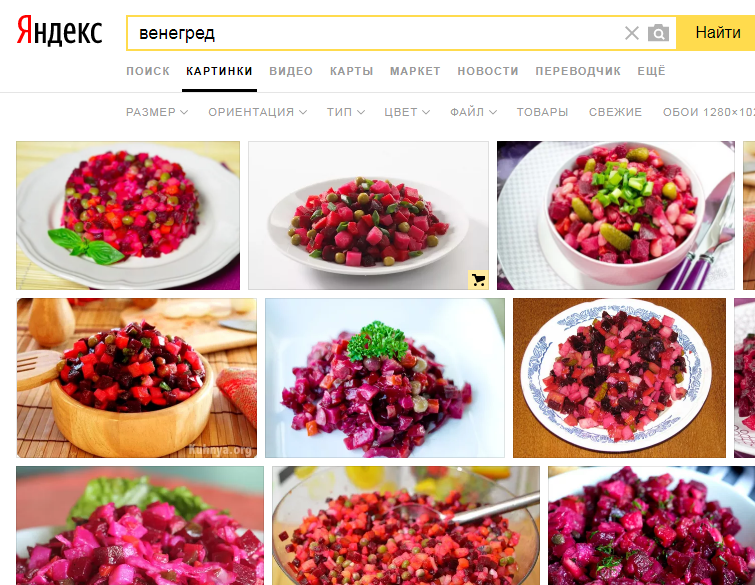Click the Найти search button
Viewport: 755px width, 585px height.
click(717, 33)
